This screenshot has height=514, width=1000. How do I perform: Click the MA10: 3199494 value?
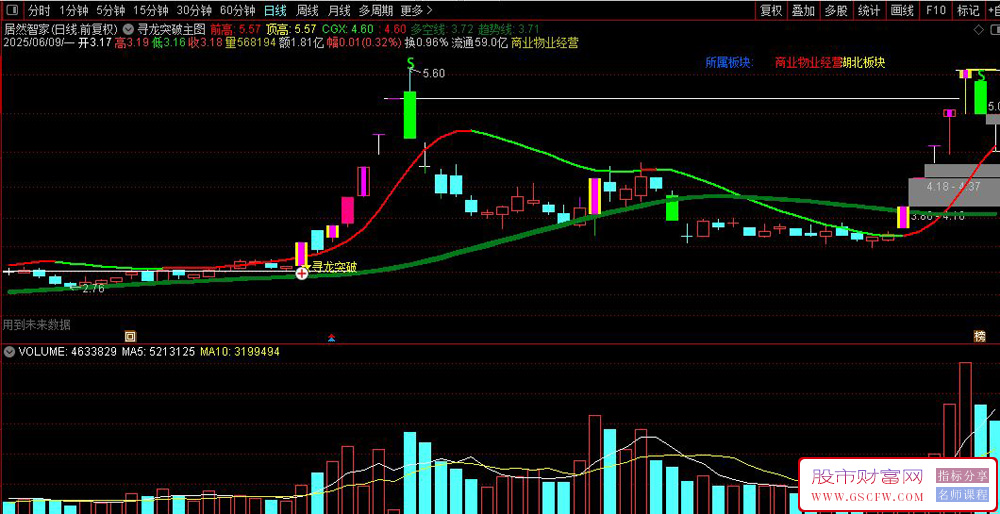[x=240, y=351]
